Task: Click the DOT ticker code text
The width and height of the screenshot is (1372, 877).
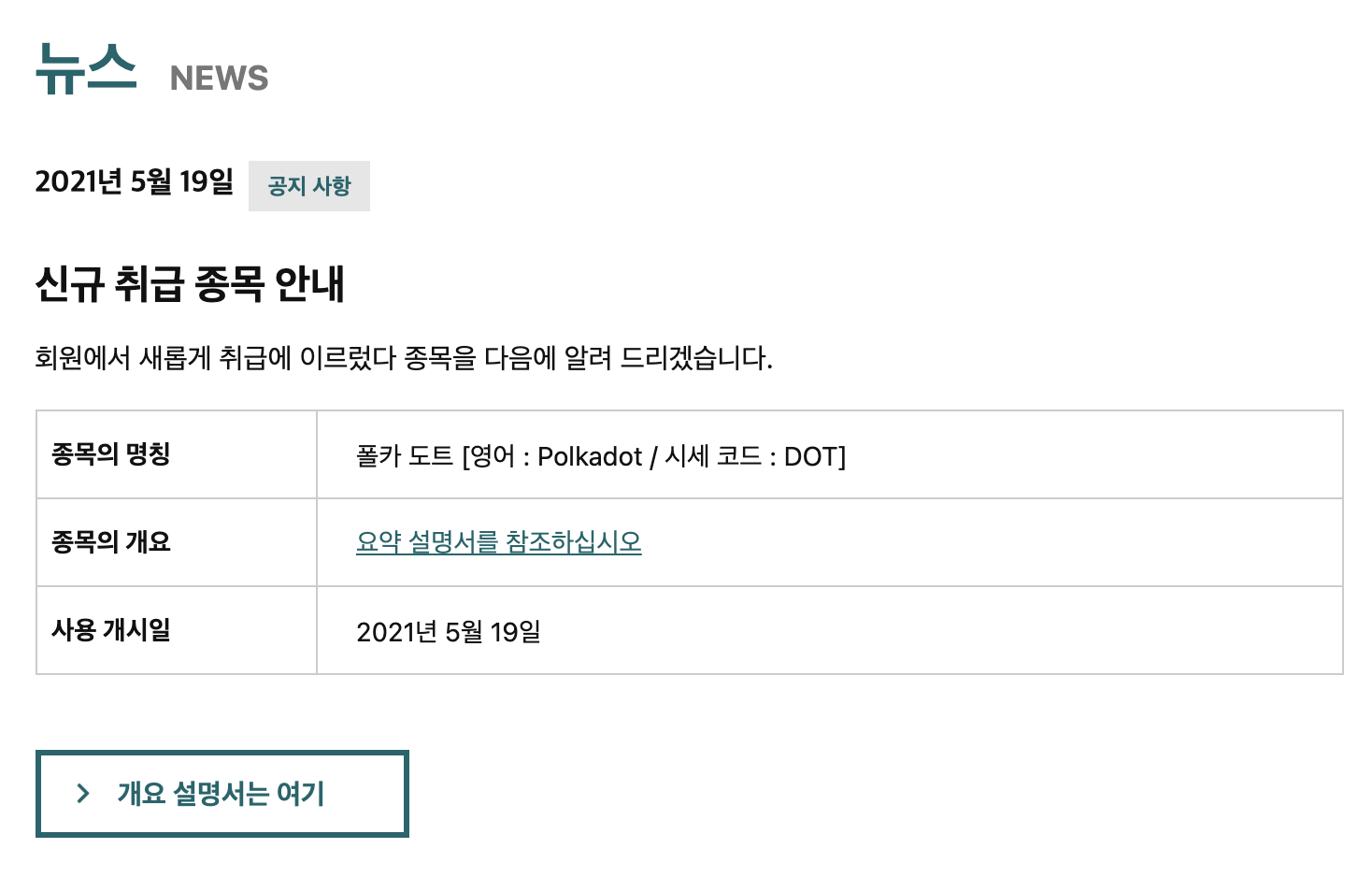Action: pos(810,456)
